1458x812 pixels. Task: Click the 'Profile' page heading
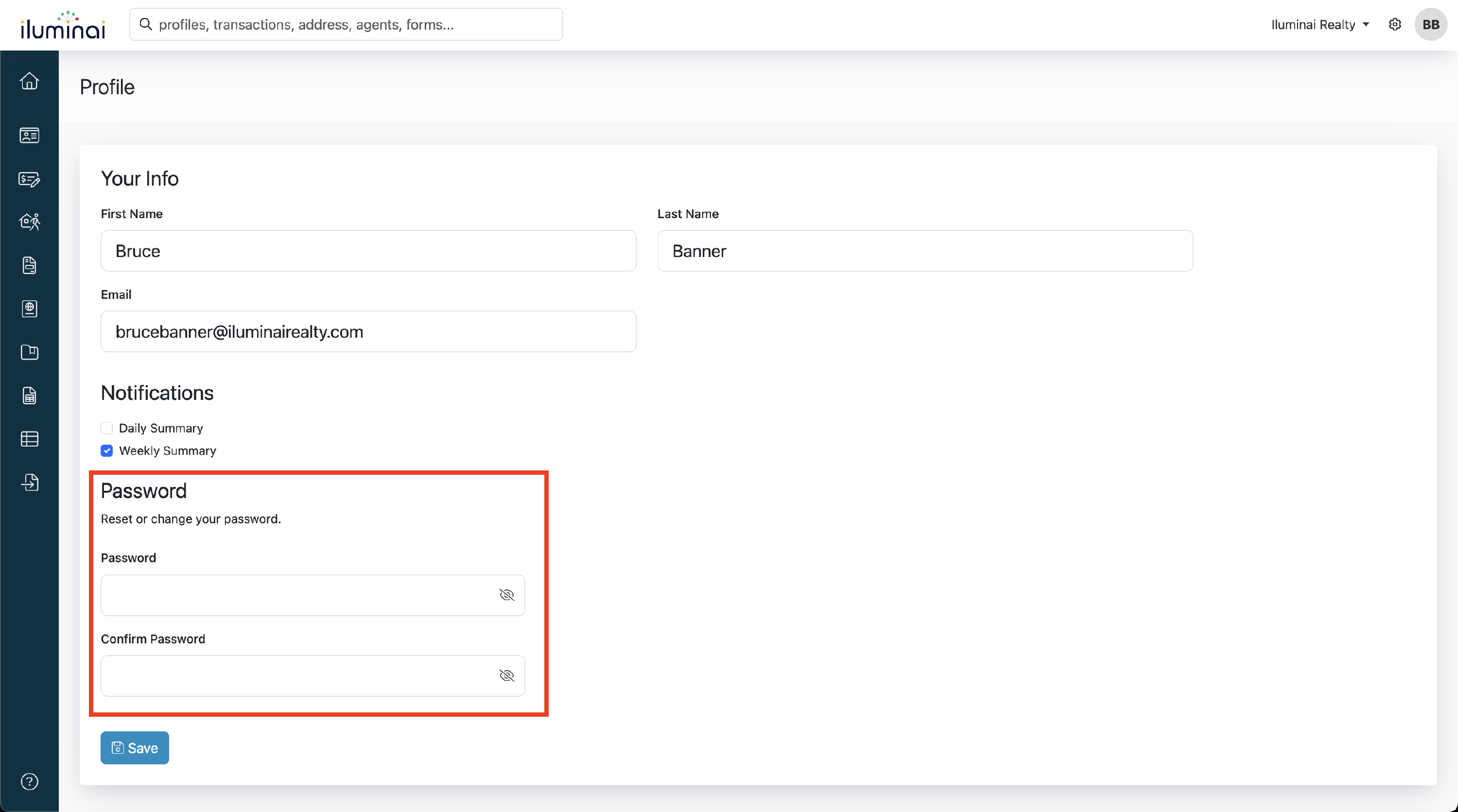107,87
